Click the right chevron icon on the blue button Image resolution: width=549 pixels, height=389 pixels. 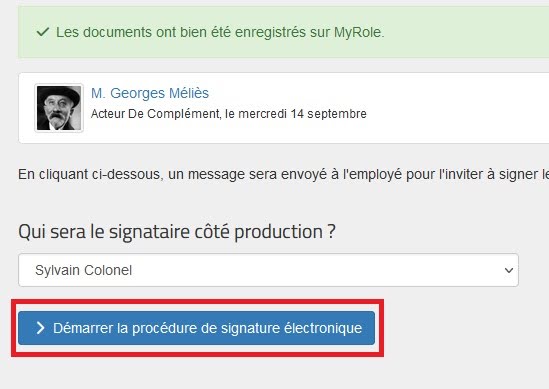click(x=41, y=328)
